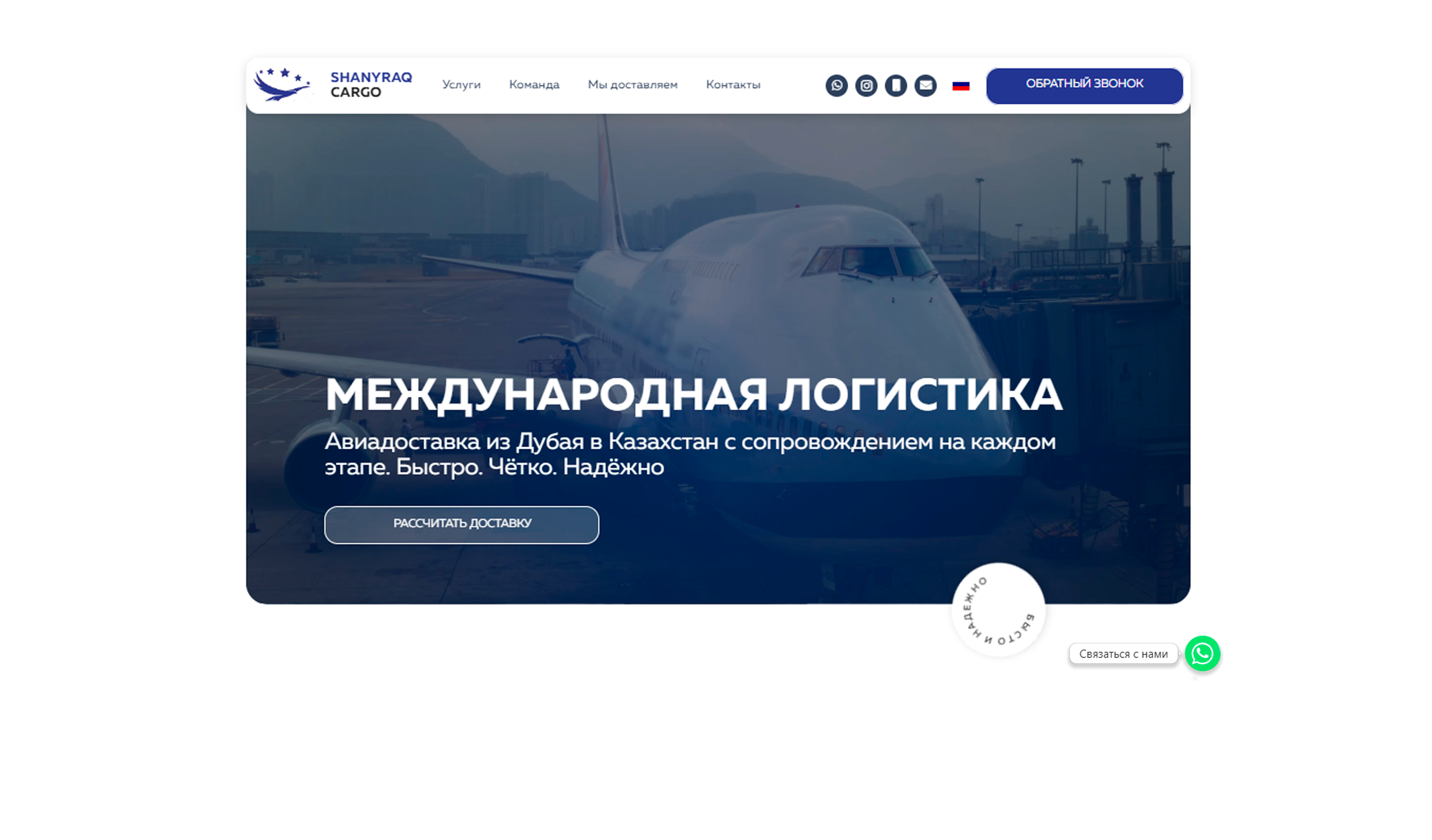This screenshot has height=840, width=1432.
Task: Click the Russian flag language selector
Action: click(960, 86)
